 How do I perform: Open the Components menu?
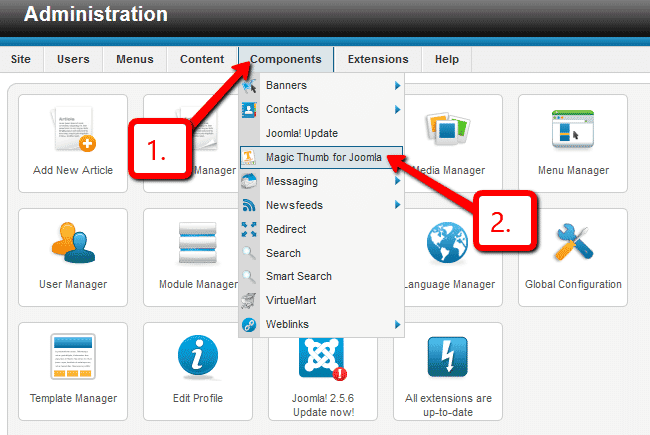coord(286,59)
